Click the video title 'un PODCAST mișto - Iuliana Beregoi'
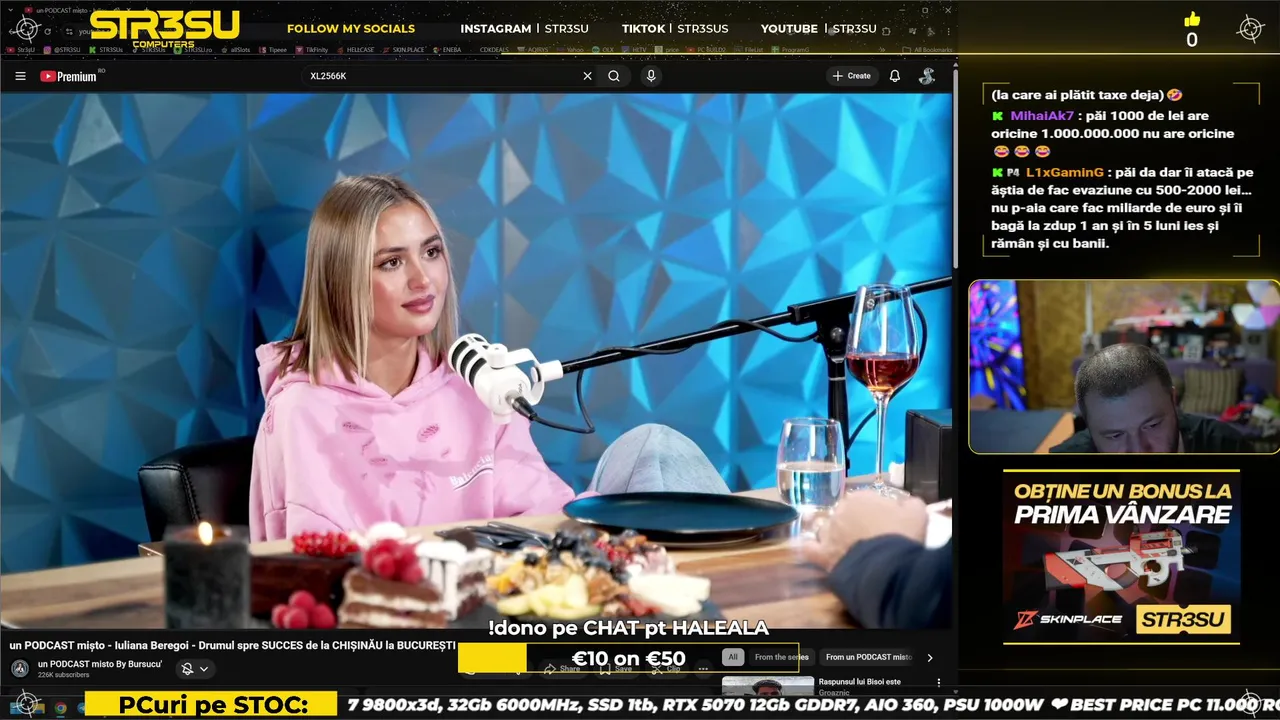The width and height of the screenshot is (1280, 720). click(x=232, y=646)
